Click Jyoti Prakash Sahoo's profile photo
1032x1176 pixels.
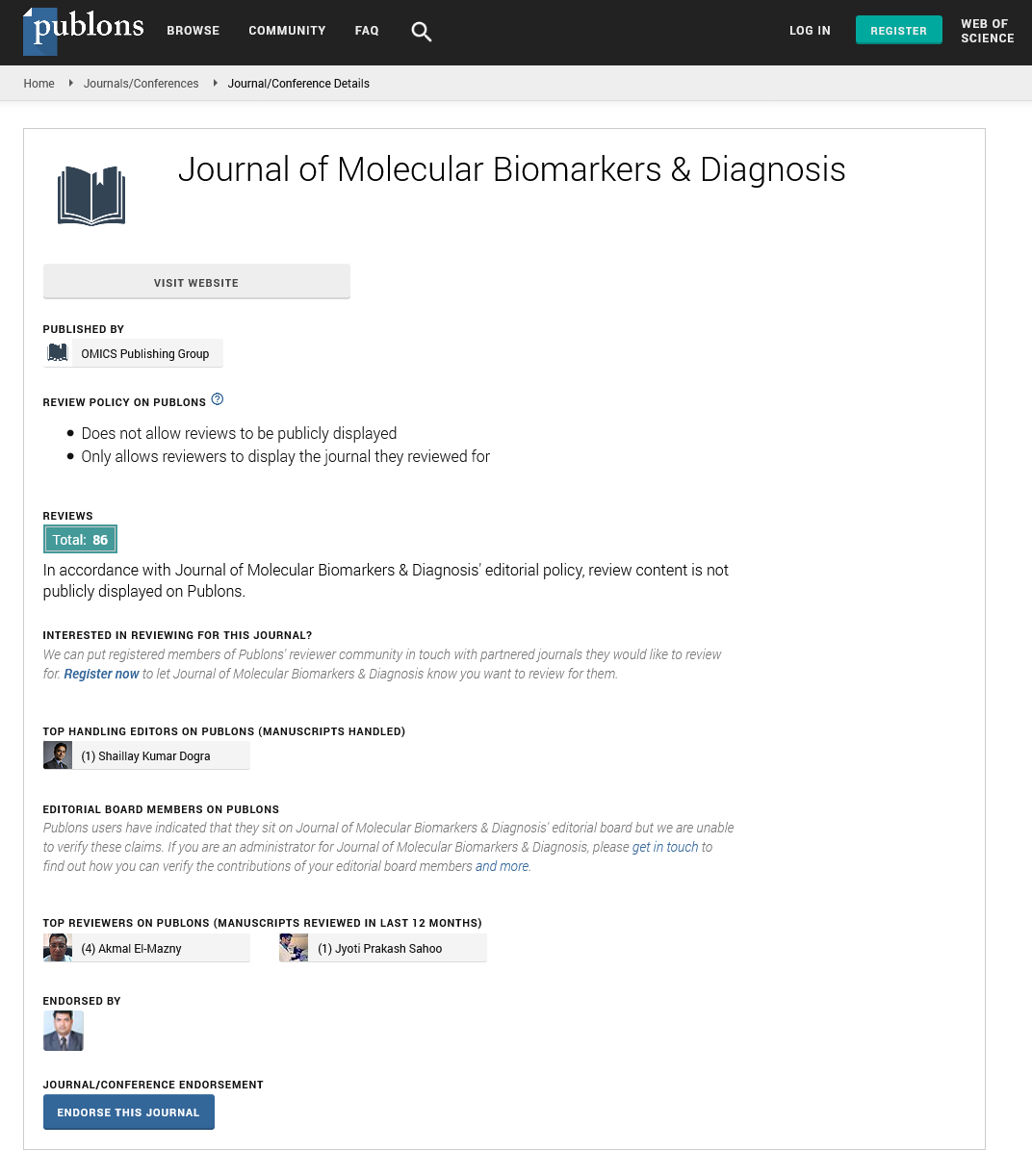point(294,948)
